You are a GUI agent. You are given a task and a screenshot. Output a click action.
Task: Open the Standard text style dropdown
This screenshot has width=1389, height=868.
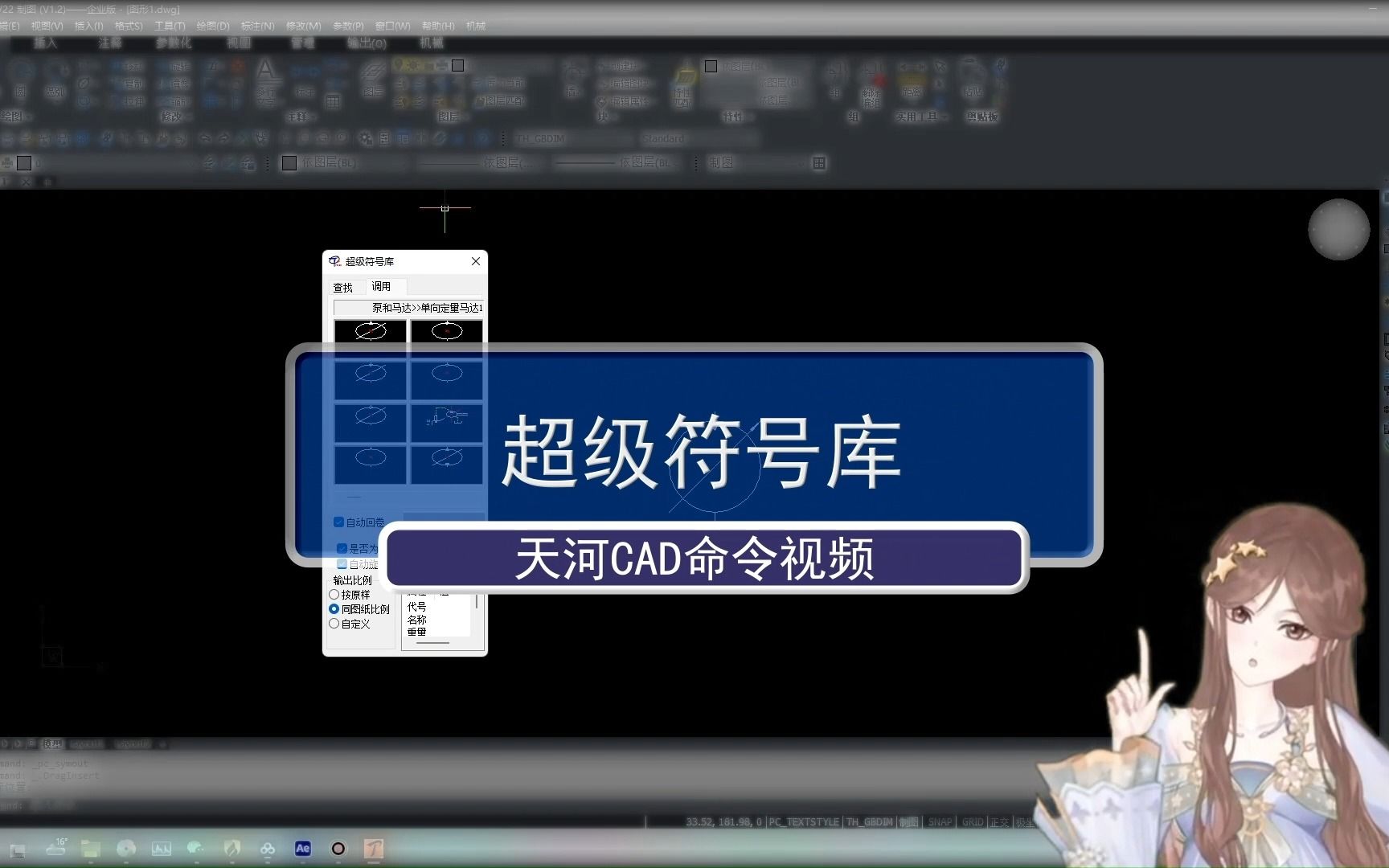[x=698, y=139]
